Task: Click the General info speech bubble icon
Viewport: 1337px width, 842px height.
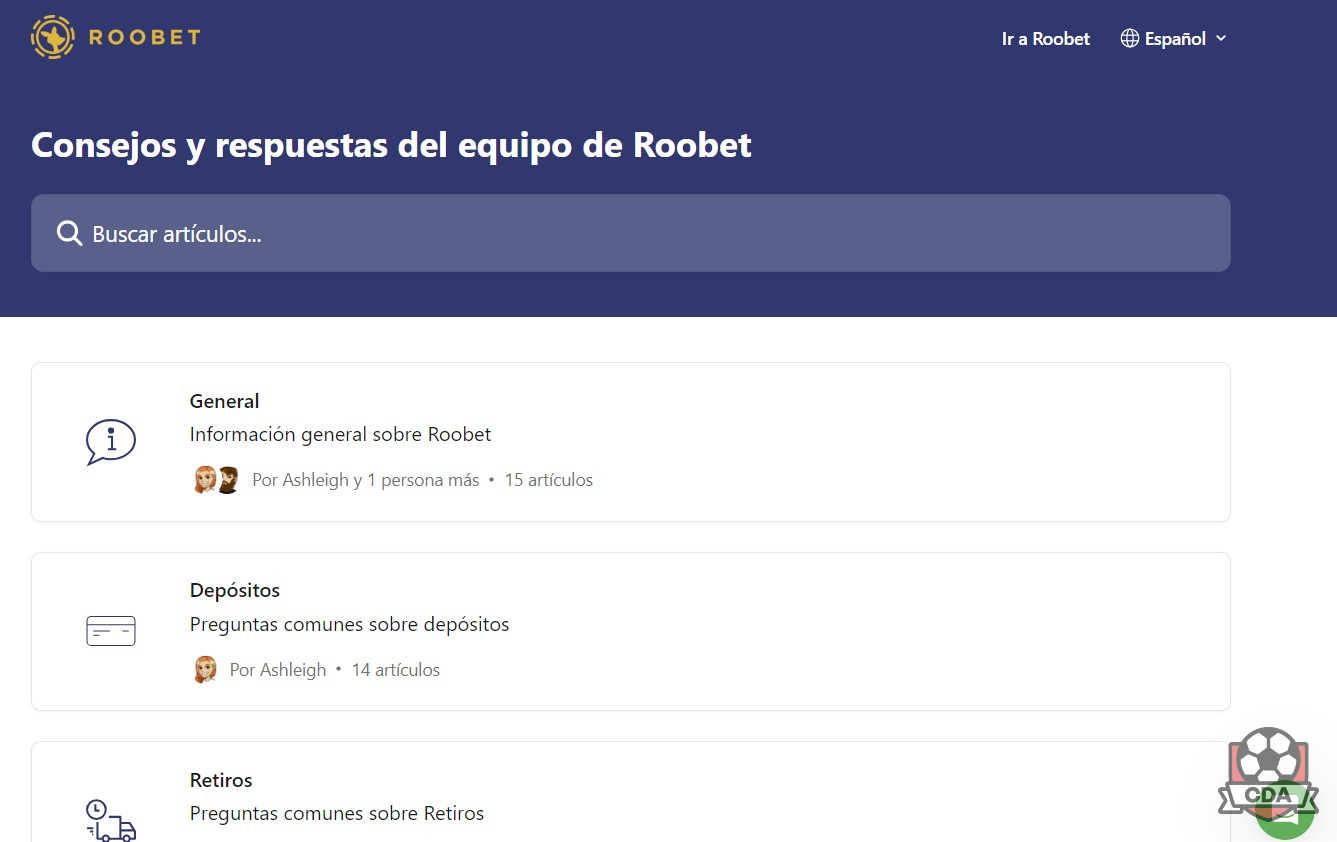Action: 111,441
